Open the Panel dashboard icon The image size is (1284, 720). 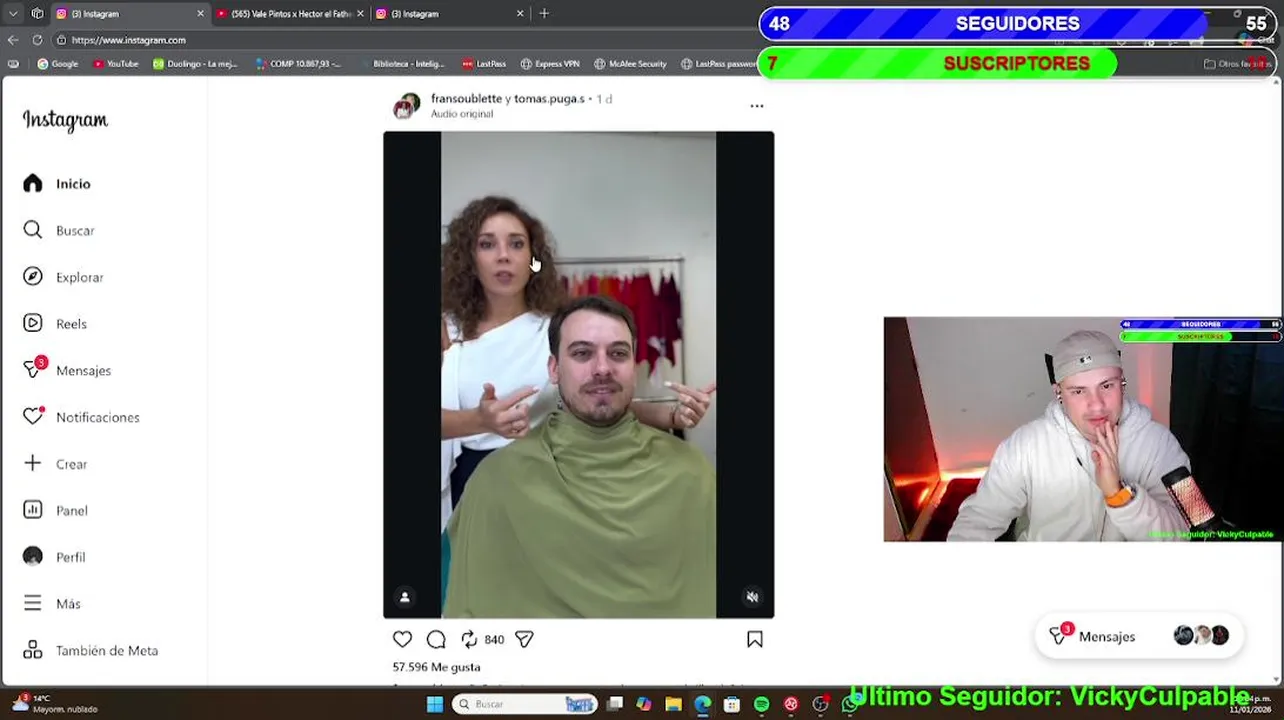[33, 510]
